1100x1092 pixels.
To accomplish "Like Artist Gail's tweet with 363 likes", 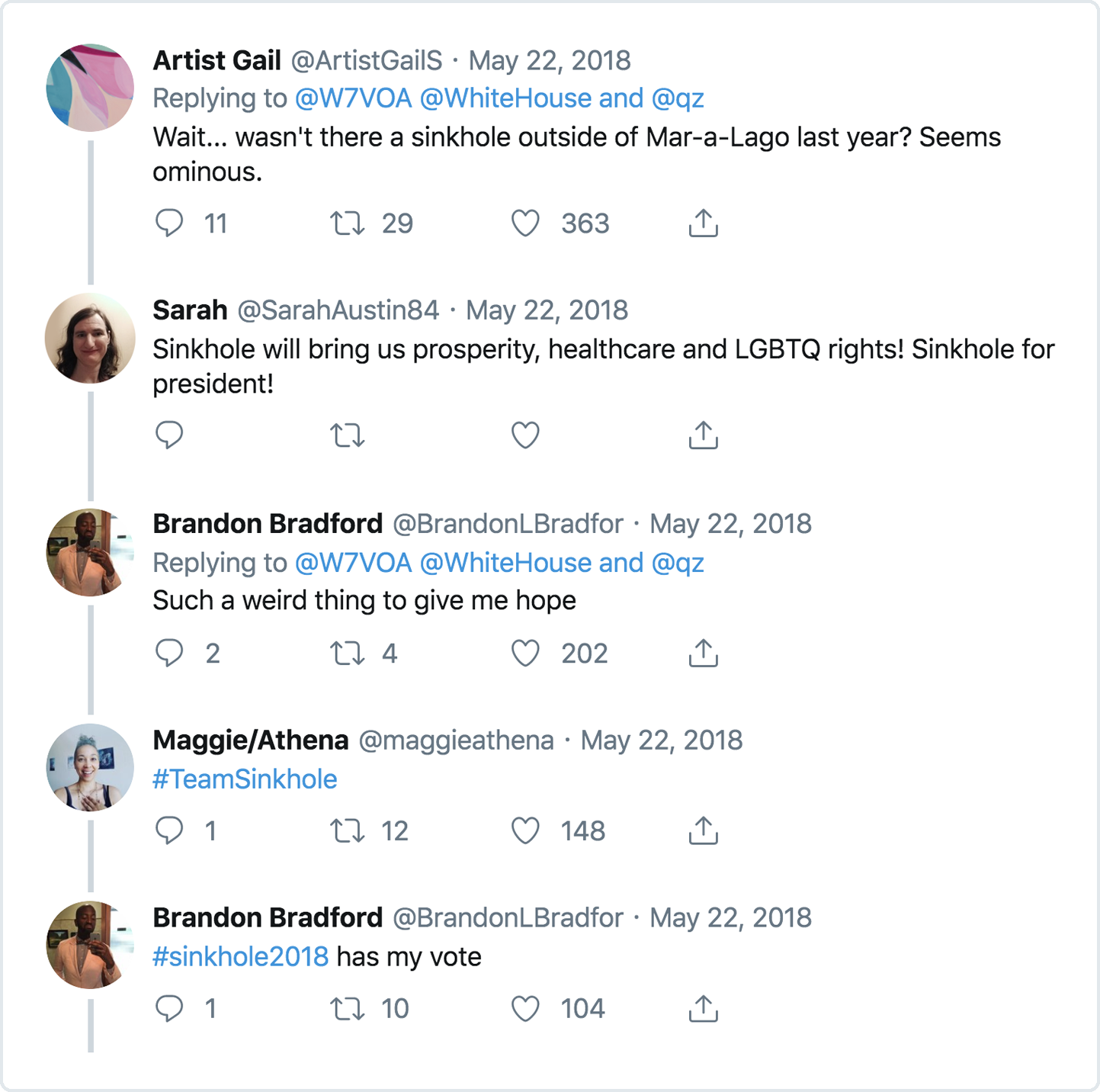I will pos(525,223).
